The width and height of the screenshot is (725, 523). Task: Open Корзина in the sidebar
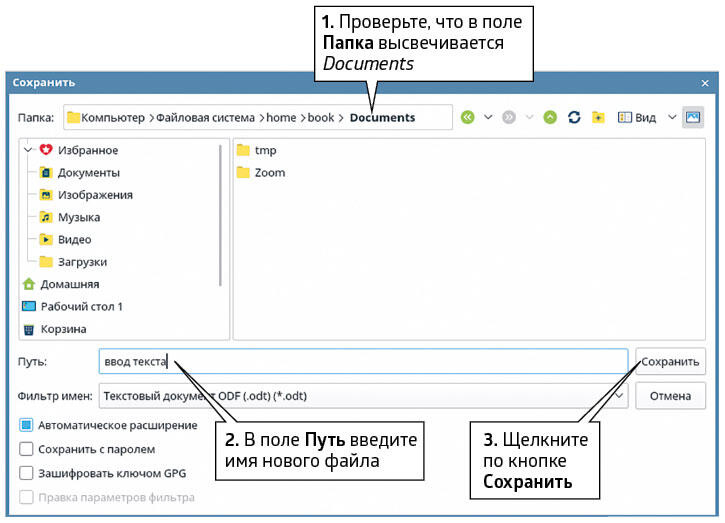click(x=63, y=329)
